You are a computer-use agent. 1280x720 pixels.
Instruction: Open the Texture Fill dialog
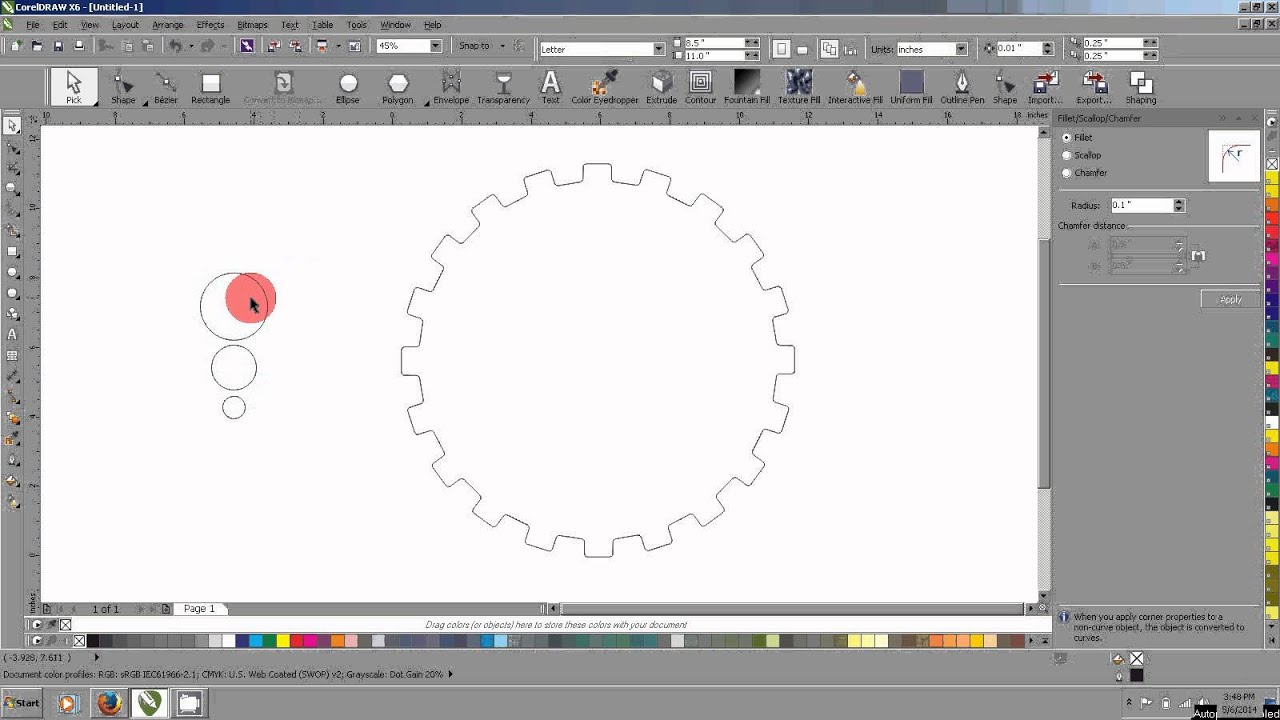click(x=799, y=87)
